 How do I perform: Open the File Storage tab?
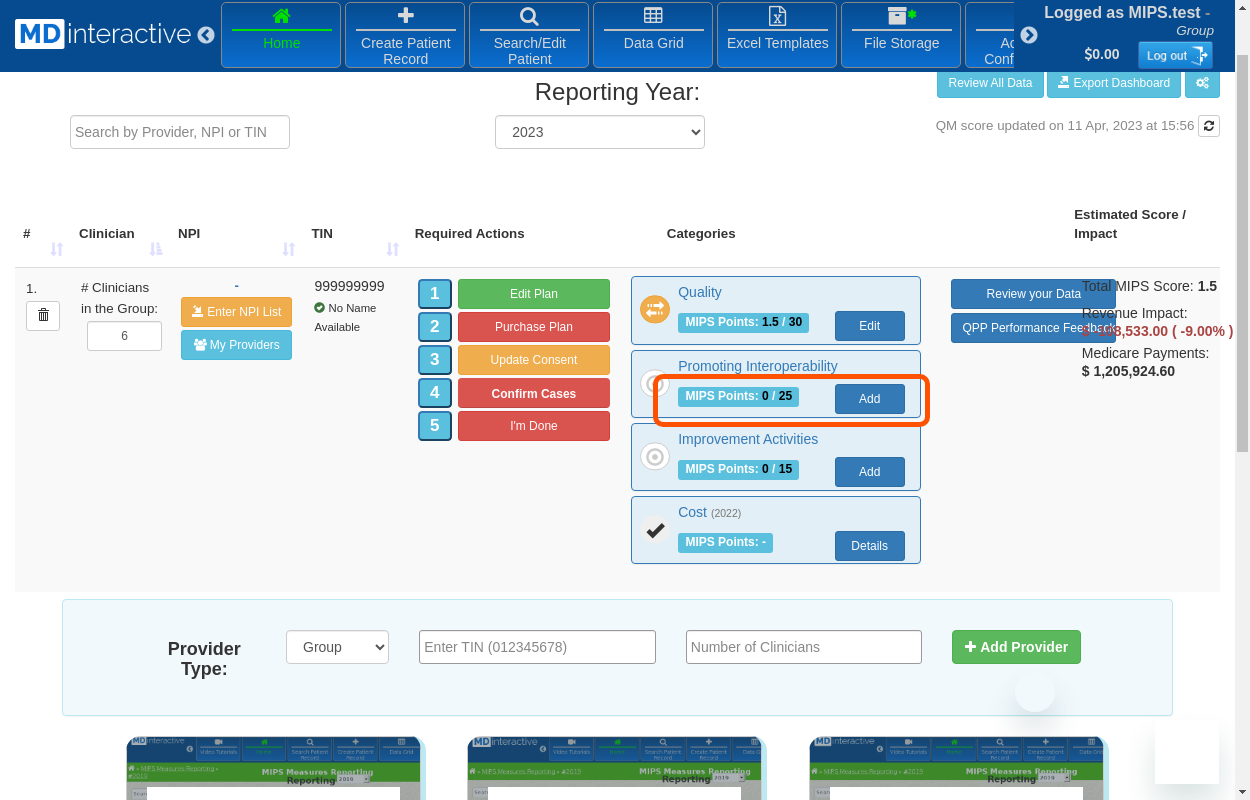pyautogui.click(x=901, y=35)
